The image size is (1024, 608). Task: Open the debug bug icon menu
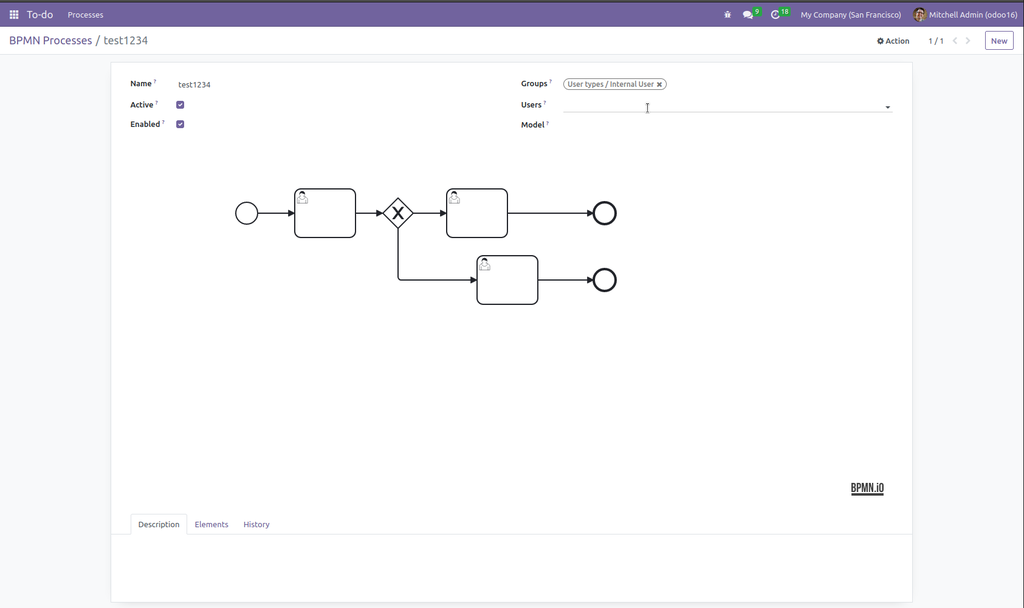(x=728, y=14)
